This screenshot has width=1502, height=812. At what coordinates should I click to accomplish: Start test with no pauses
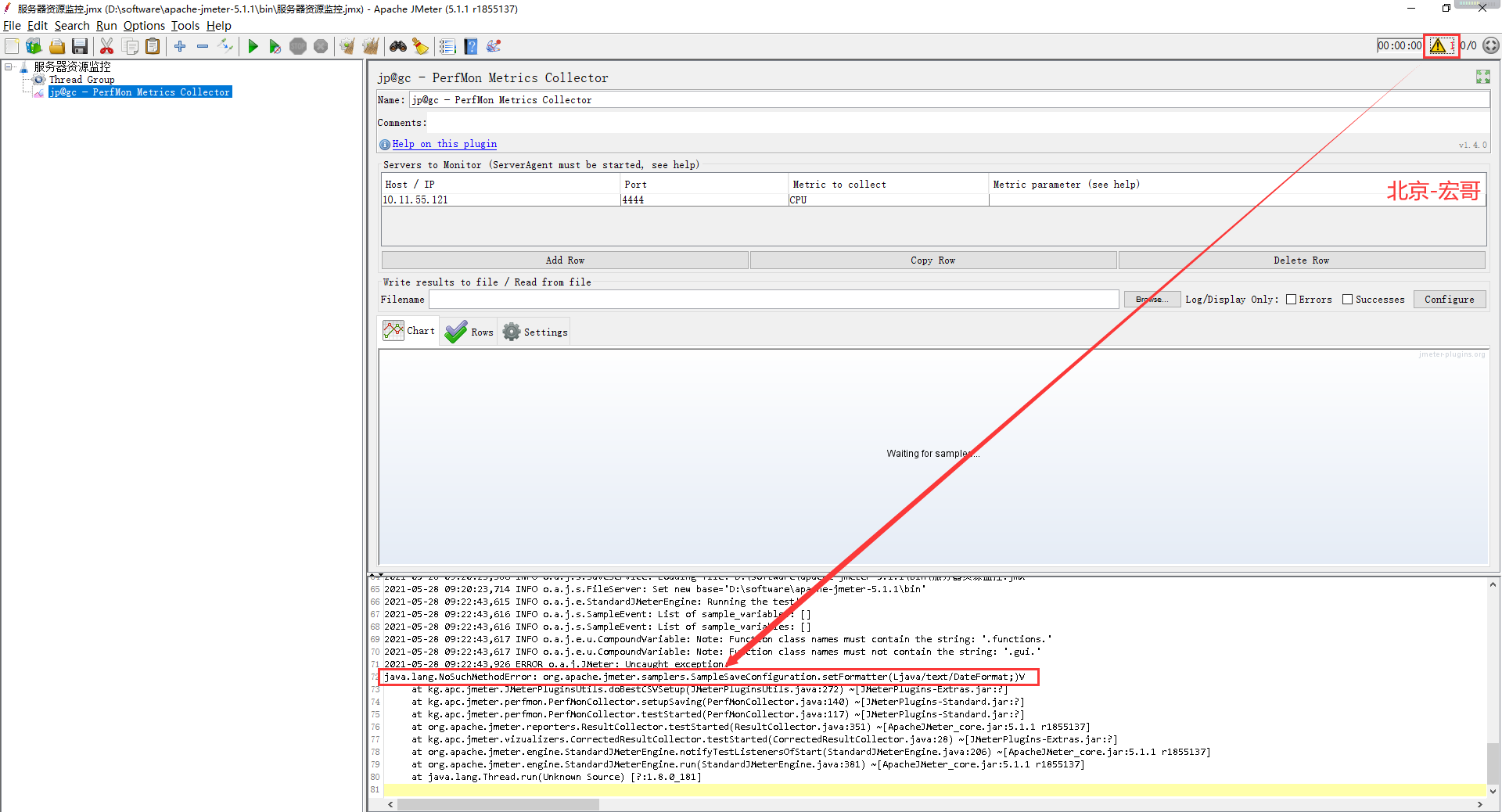coord(275,46)
